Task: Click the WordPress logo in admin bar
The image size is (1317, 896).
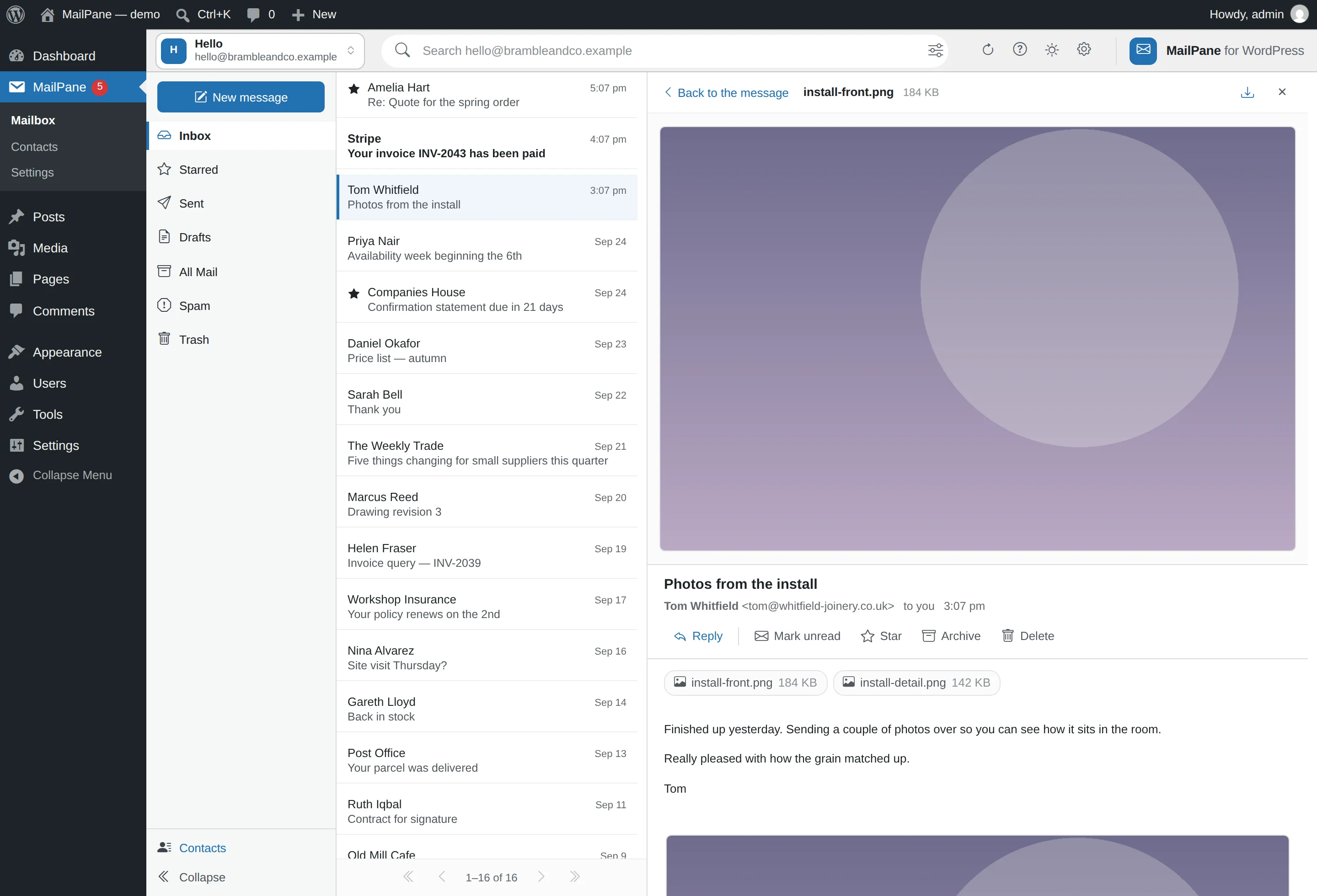Action: [x=15, y=14]
